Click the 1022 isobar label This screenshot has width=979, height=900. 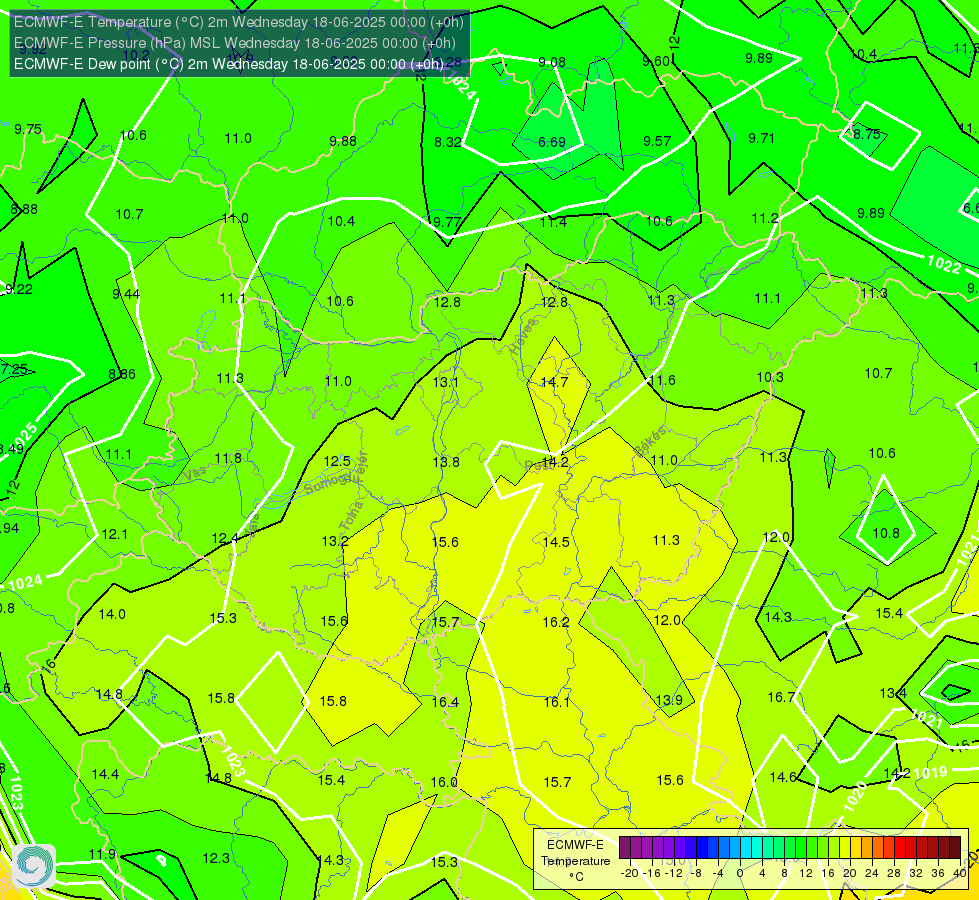(943, 265)
